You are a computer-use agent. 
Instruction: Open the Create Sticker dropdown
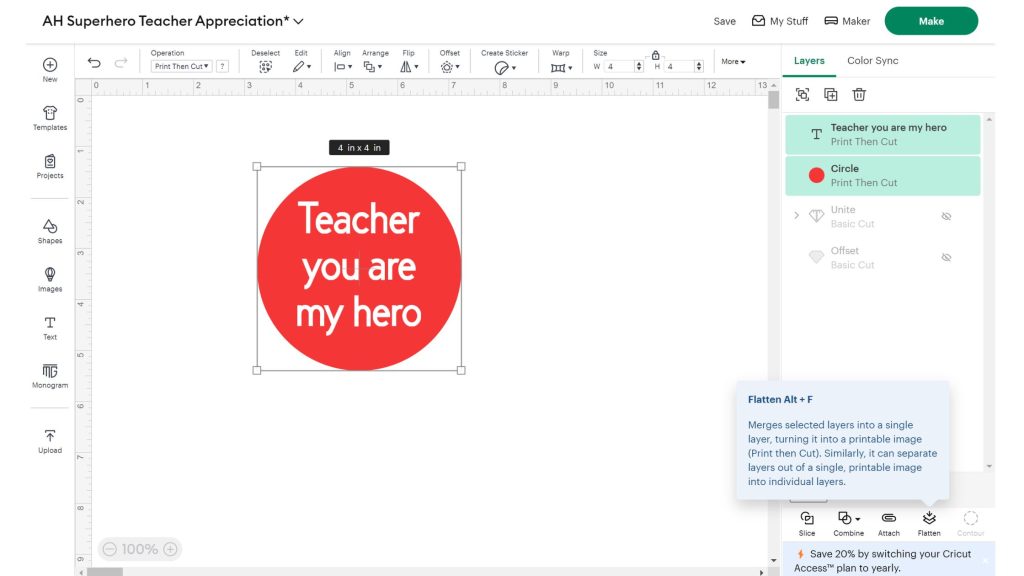(x=505, y=67)
